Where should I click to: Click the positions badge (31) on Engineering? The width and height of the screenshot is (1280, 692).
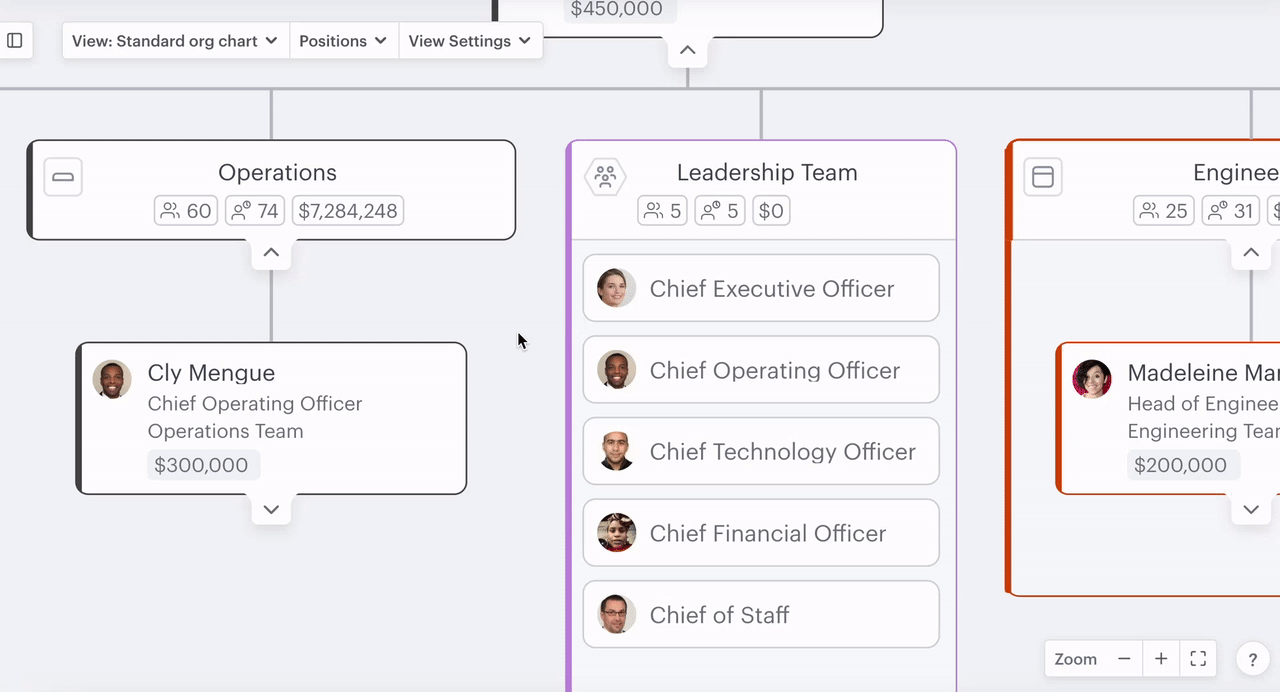click(x=1230, y=210)
